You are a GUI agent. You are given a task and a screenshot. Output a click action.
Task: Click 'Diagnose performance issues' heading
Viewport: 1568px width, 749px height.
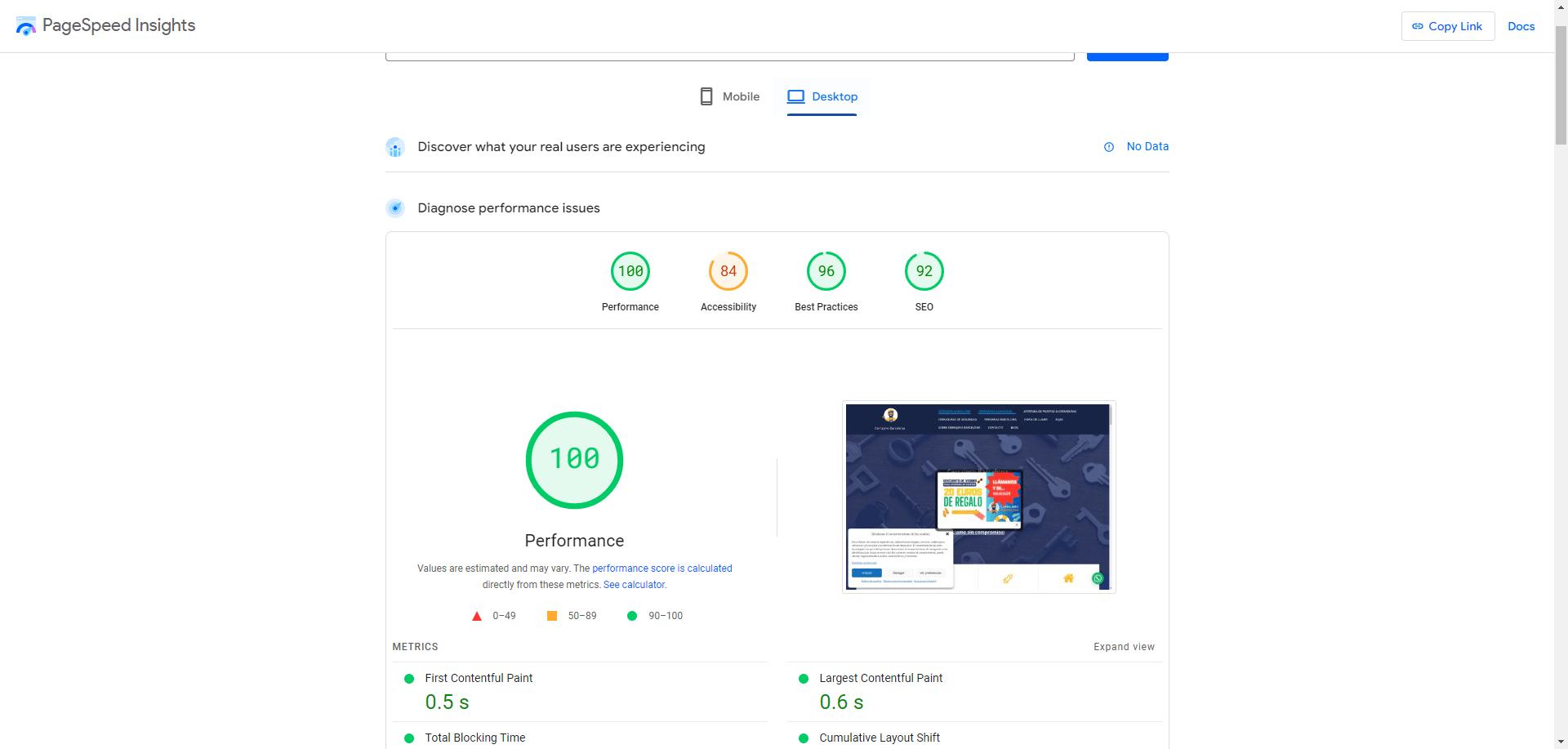[509, 208]
